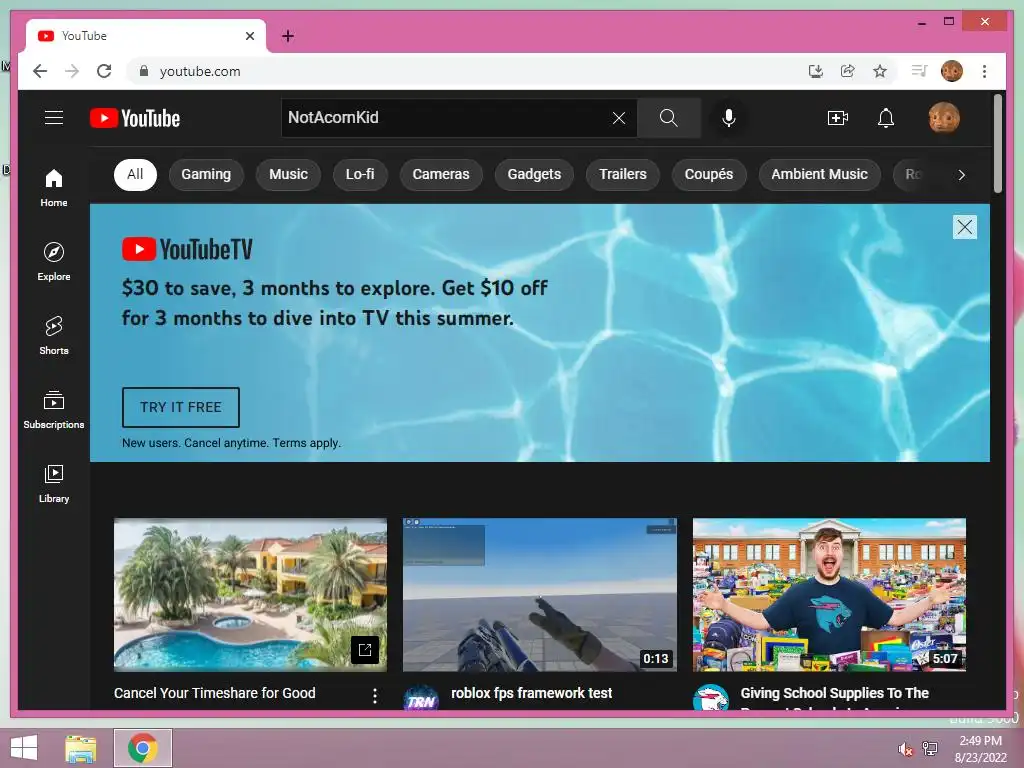Select the Gaming filter chip

[x=206, y=174]
